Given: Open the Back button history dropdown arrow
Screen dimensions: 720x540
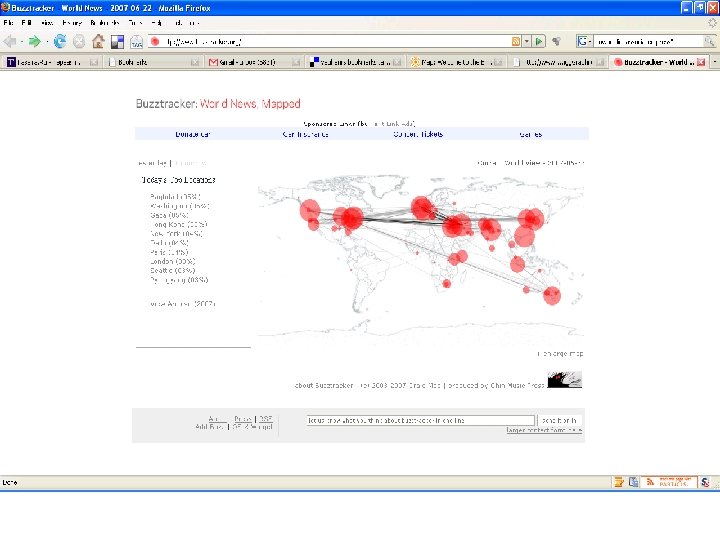Looking at the screenshot, I should tap(22, 42).
